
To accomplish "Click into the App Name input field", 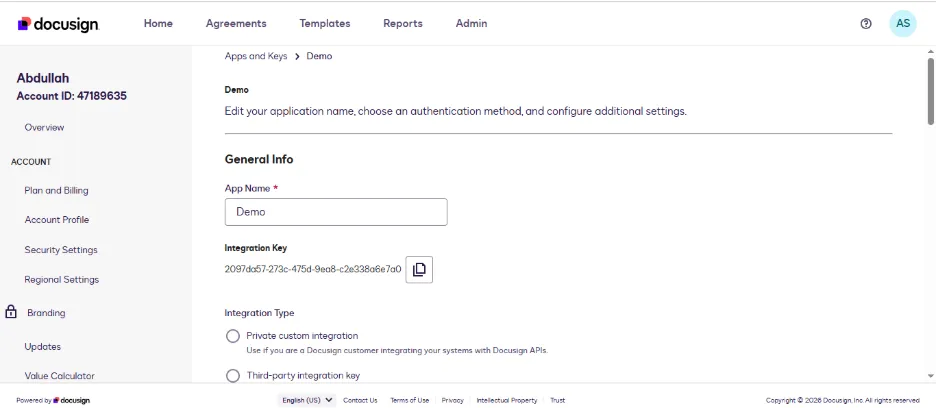I will click(x=336, y=212).
